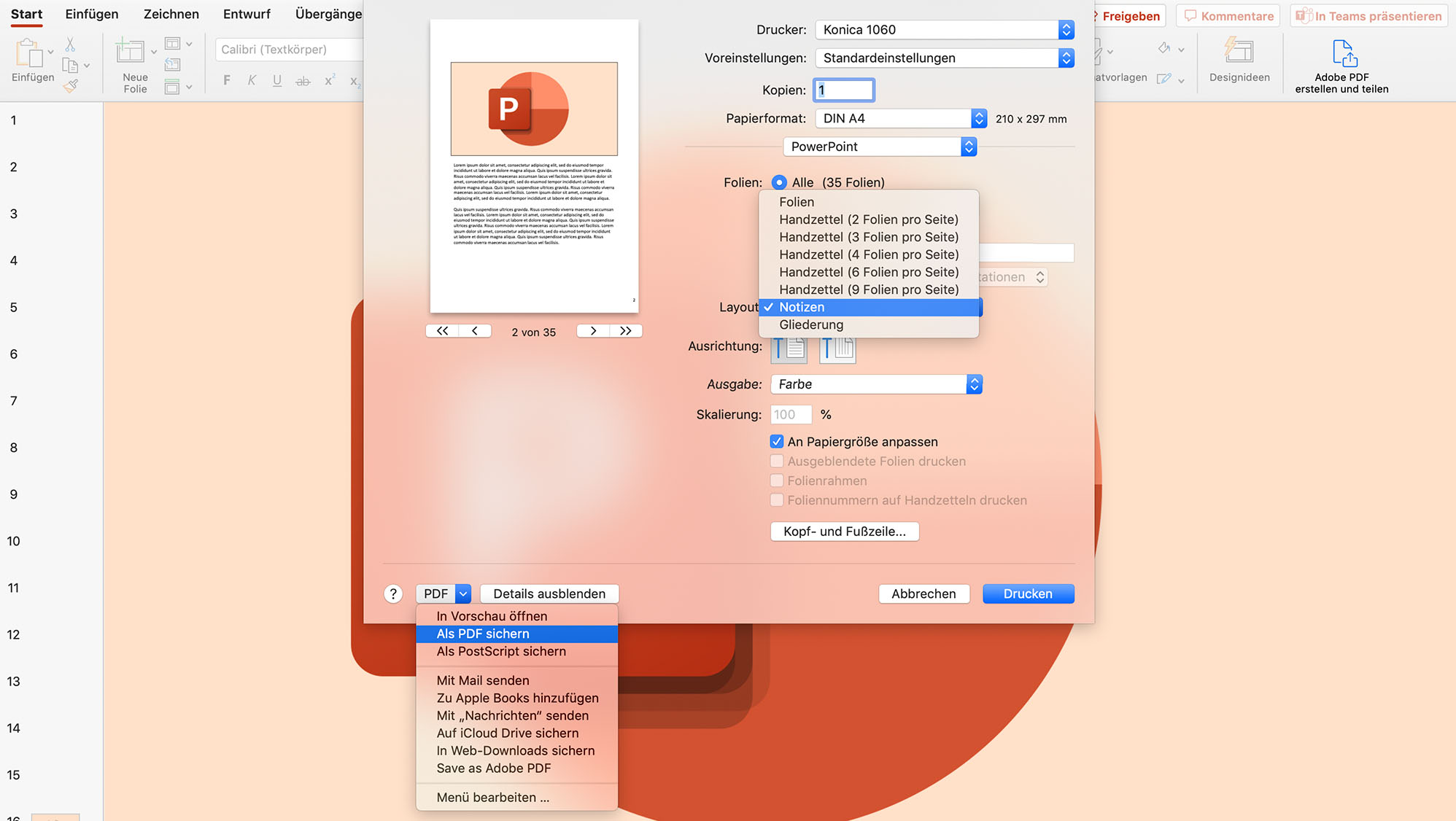Click the Neue Folie icon
Screen dimensions: 1456x821
pos(130,51)
